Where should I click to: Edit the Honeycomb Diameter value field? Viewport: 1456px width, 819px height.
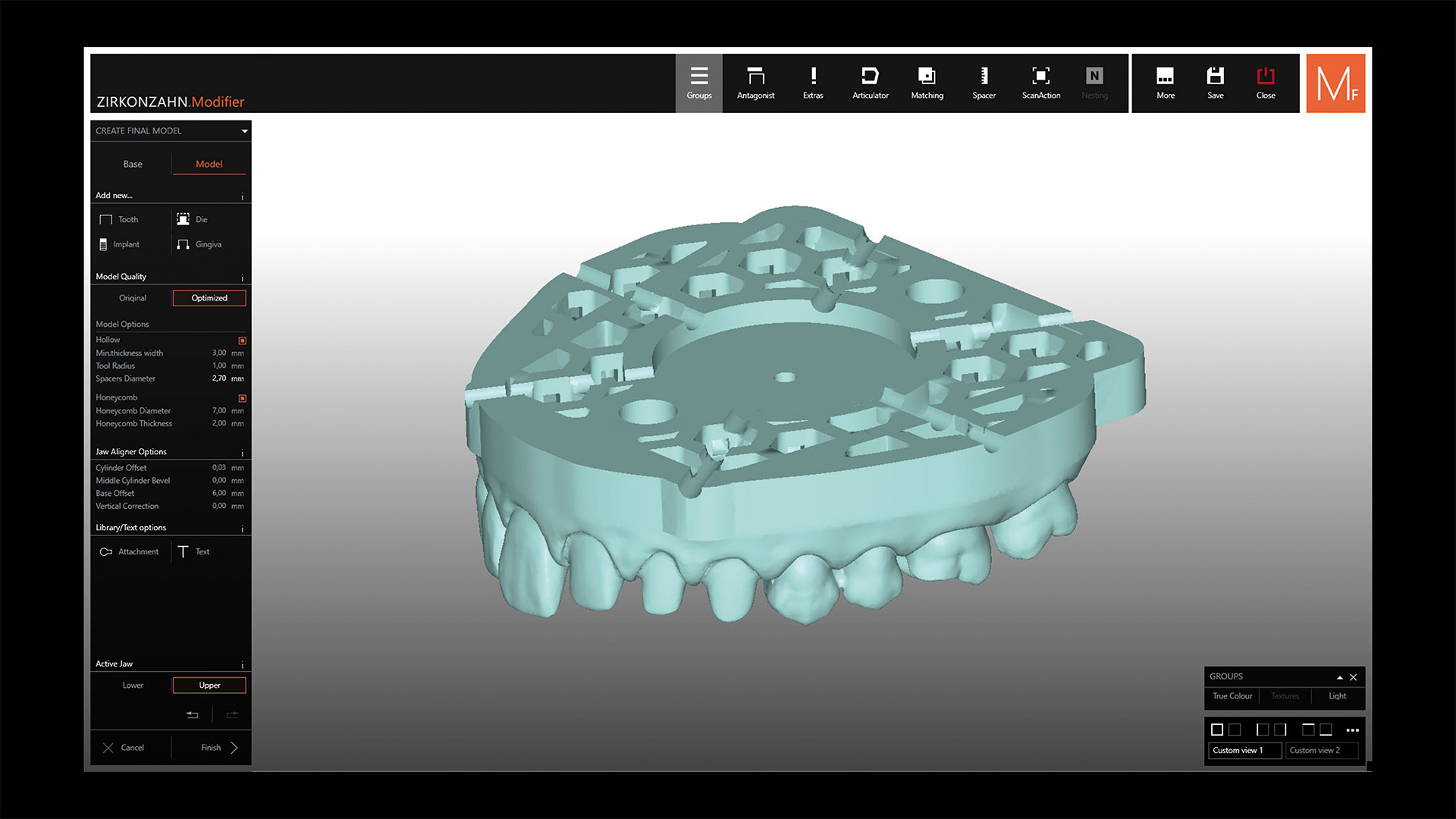219,411
